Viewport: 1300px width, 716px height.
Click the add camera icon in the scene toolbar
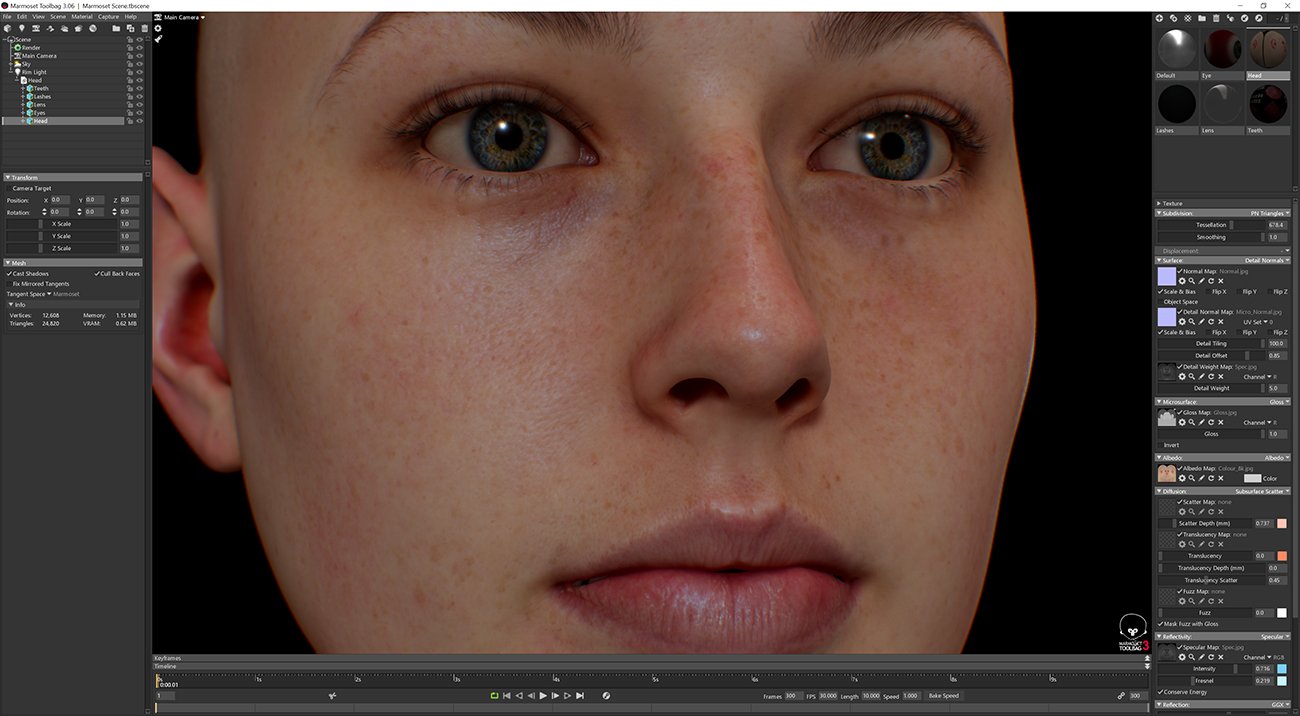click(x=36, y=29)
